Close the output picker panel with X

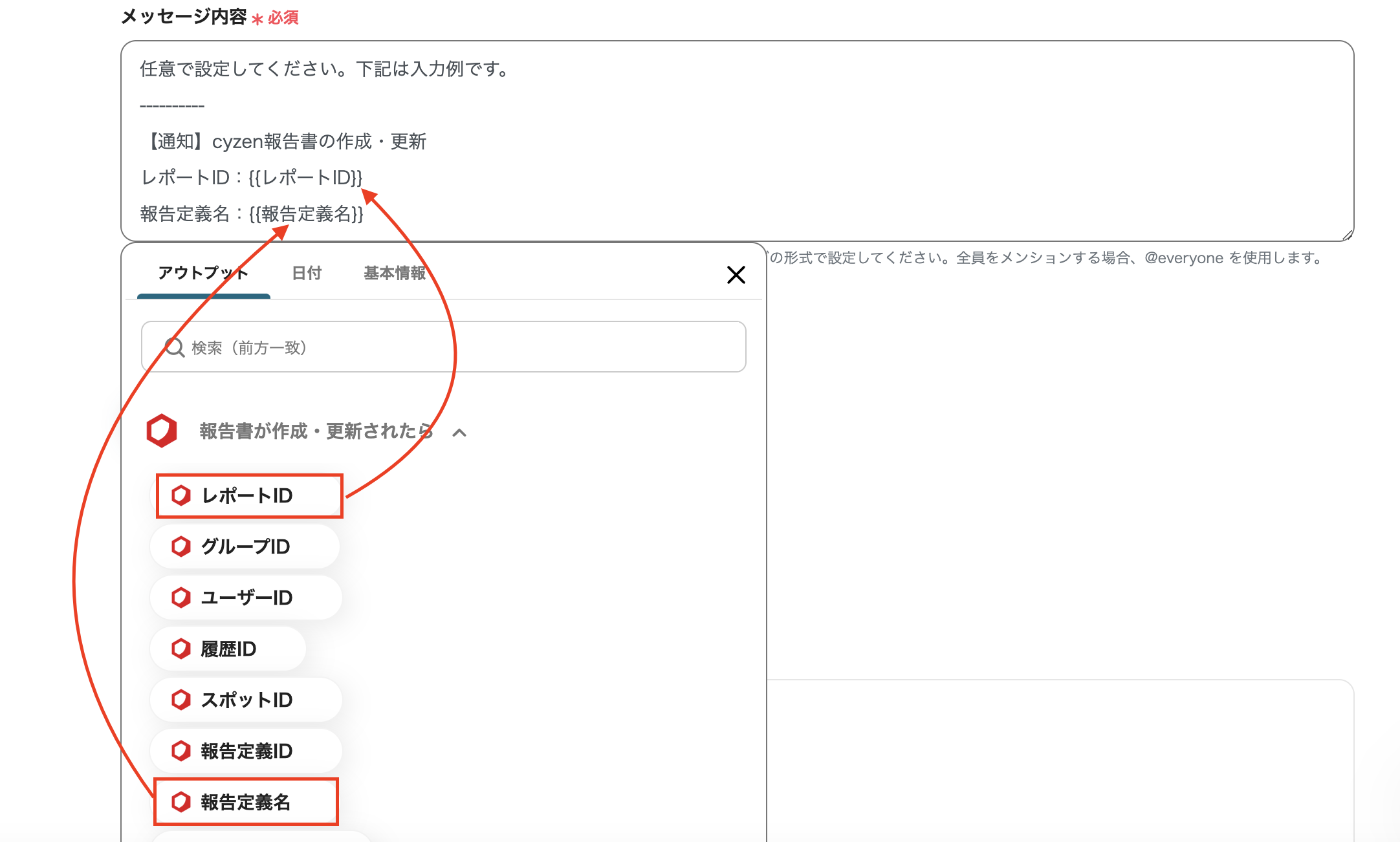pyautogui.click(x=736, y=275)
